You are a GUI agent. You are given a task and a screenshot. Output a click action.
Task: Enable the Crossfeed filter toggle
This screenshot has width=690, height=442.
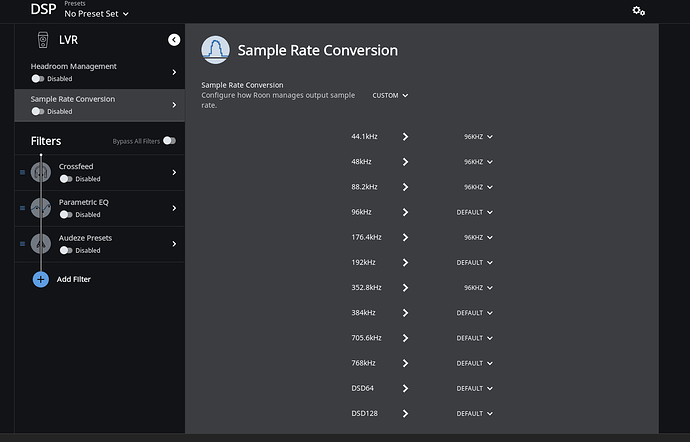click(x=66, y=179)
